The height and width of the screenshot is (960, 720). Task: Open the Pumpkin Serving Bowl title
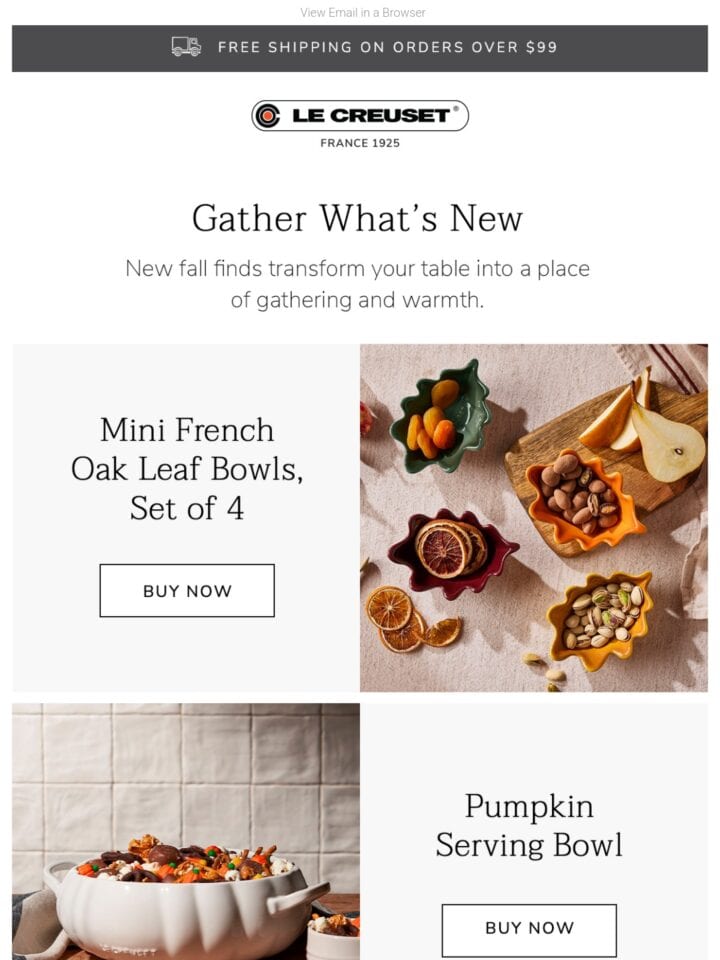pyautogui.click(x=529, y=825)
